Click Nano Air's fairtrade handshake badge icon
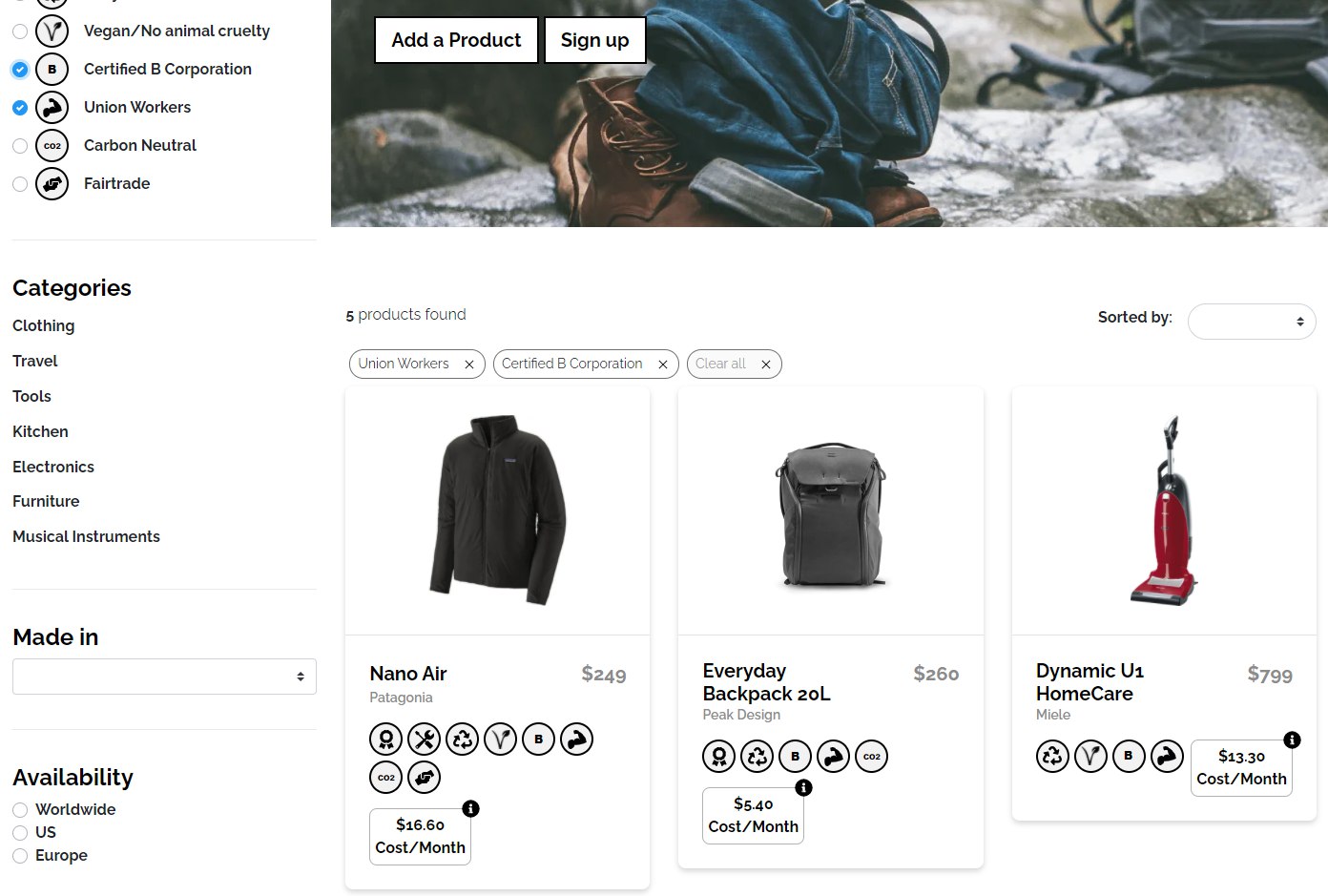Image resolution: width=1328 pixels, height=896 pixels. click(425, 777)
